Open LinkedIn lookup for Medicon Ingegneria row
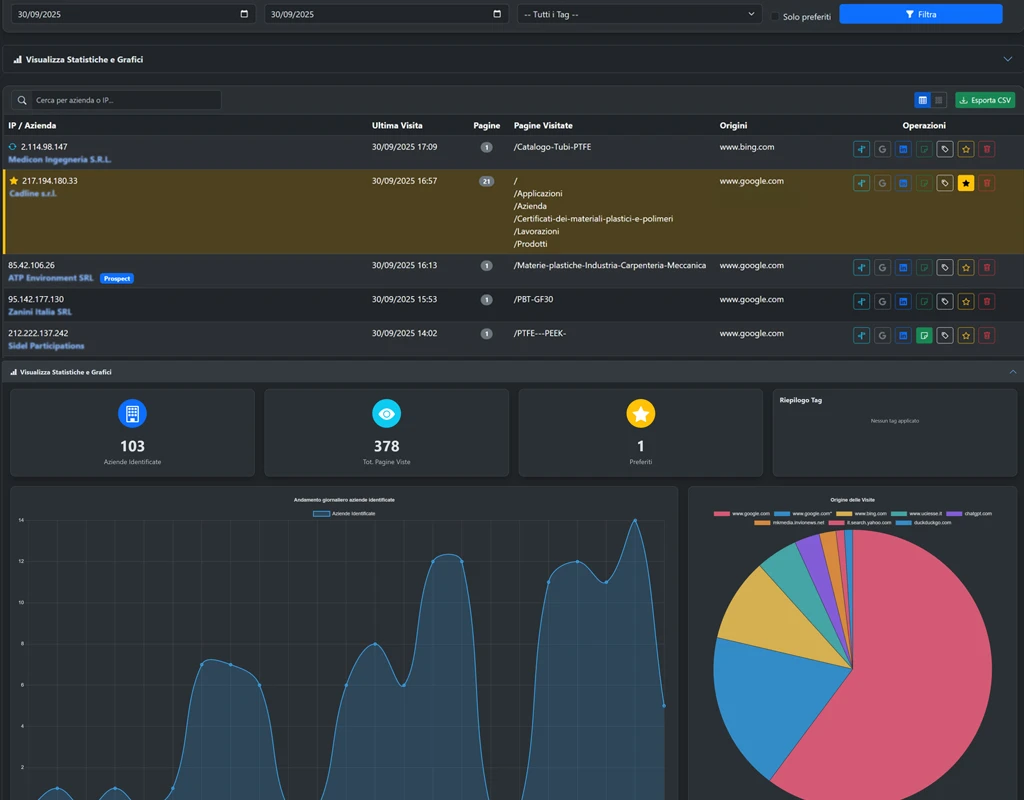This screenshot has height=800, width=1024. coord(903,150)
